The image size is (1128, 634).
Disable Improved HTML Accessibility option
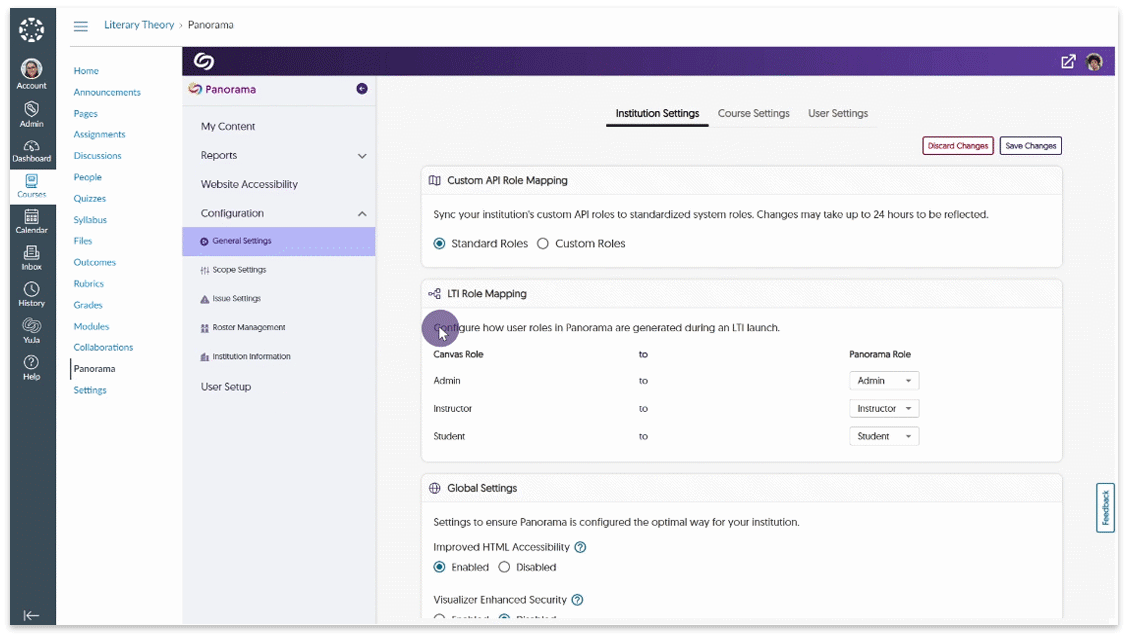point(504,567)
